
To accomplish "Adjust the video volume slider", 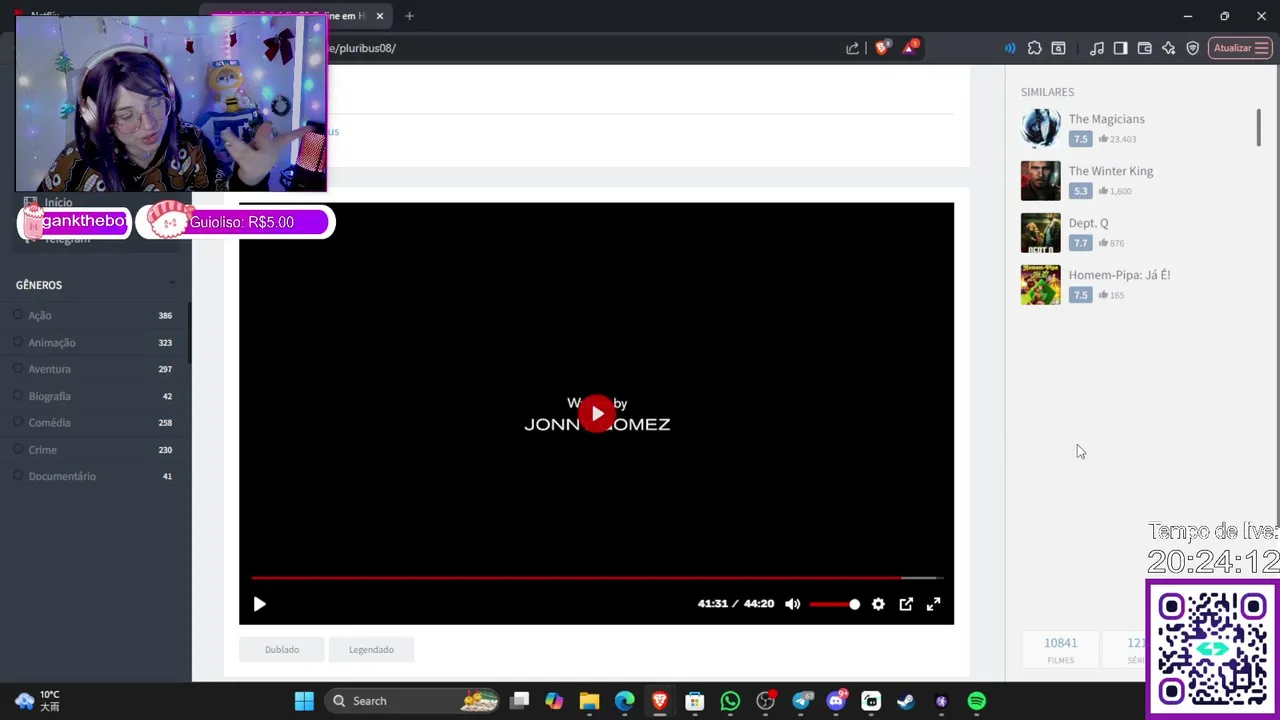I will coord(834,604).
